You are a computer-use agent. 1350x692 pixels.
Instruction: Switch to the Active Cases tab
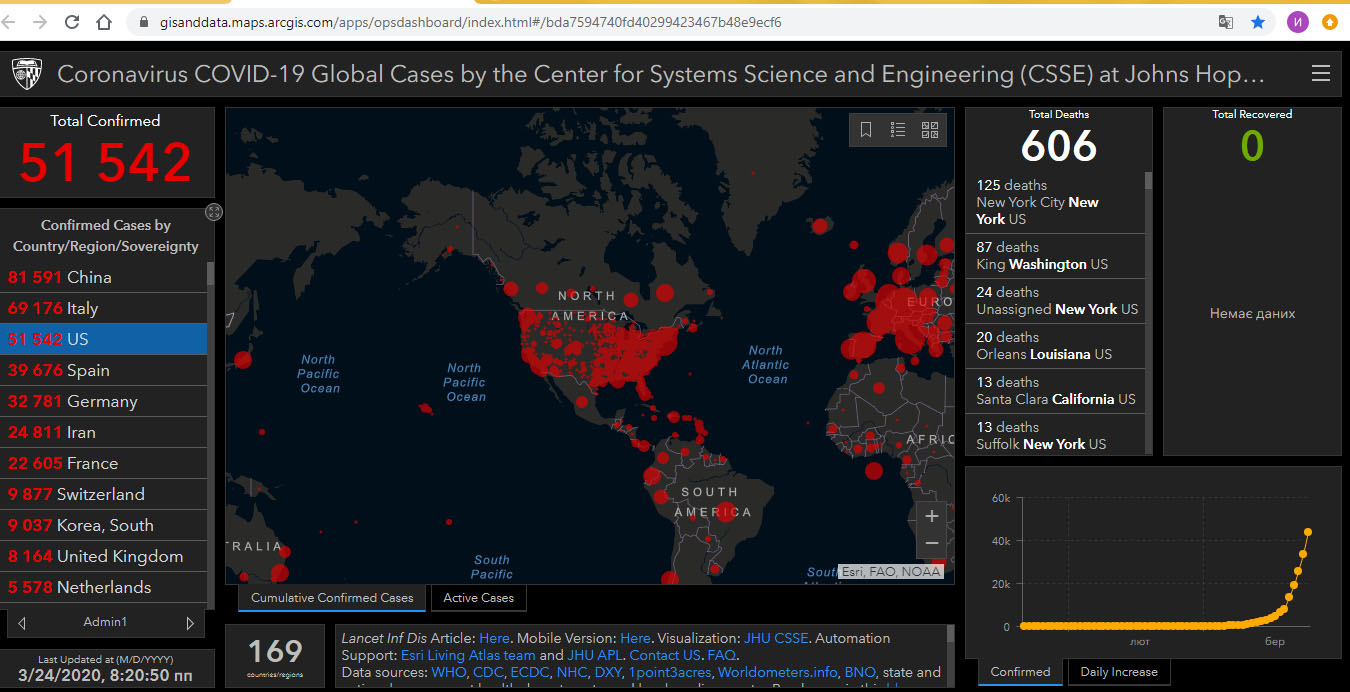pyautogui.click(x=478, y=598)
